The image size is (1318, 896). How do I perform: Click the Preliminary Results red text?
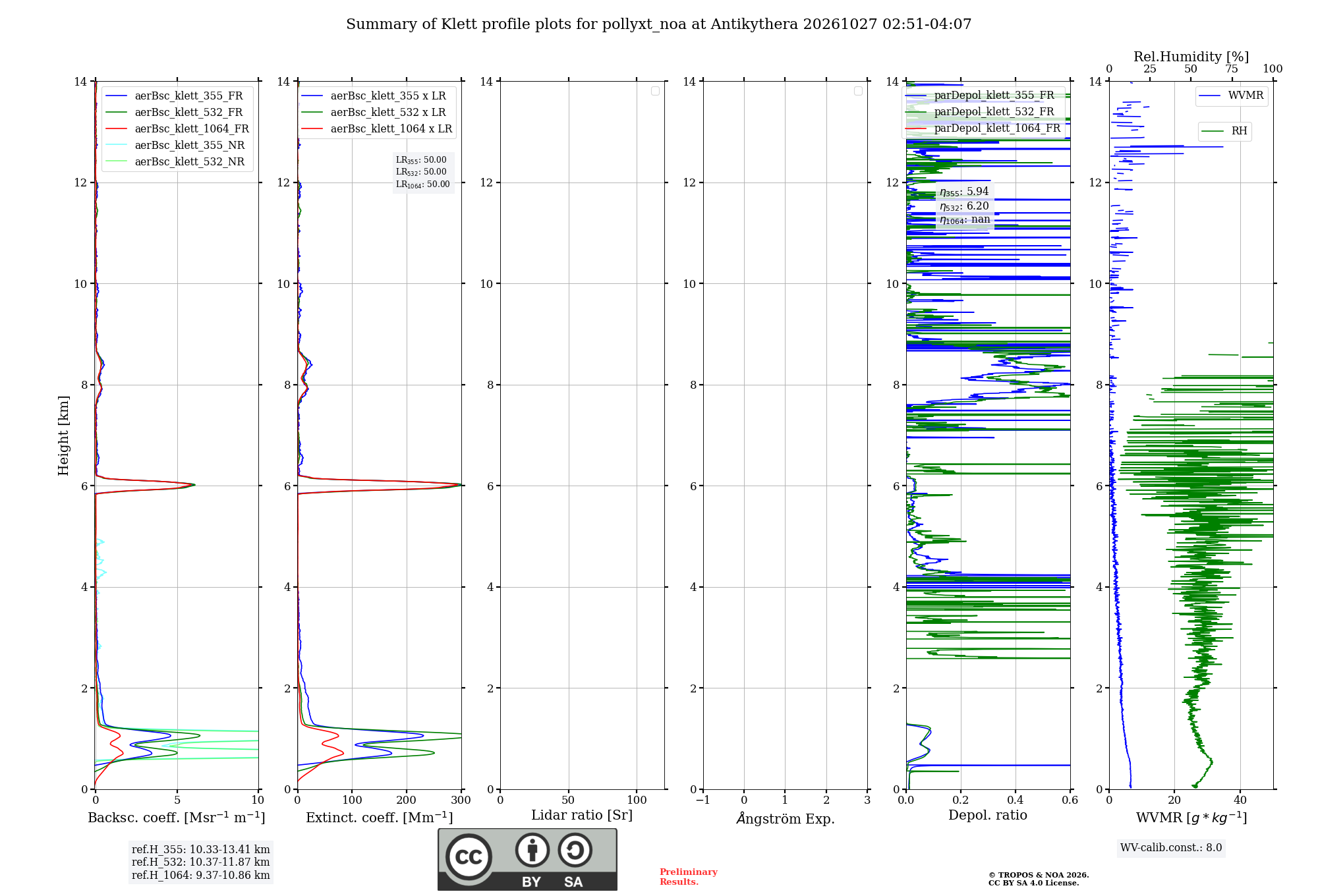click(x=688, y=877)
